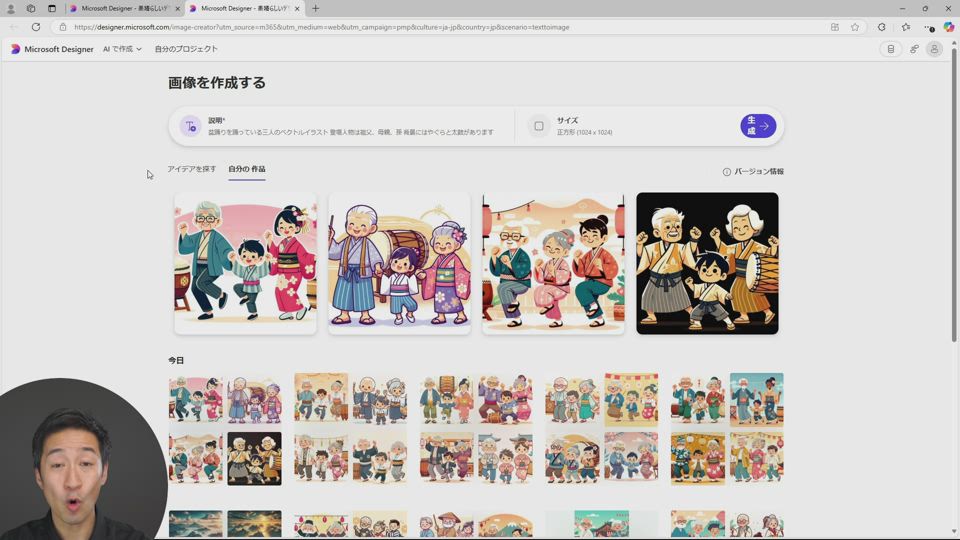Click the page vertical scrollbar
The width and height of the screenshot is (960, 540).
click(954, 200)
